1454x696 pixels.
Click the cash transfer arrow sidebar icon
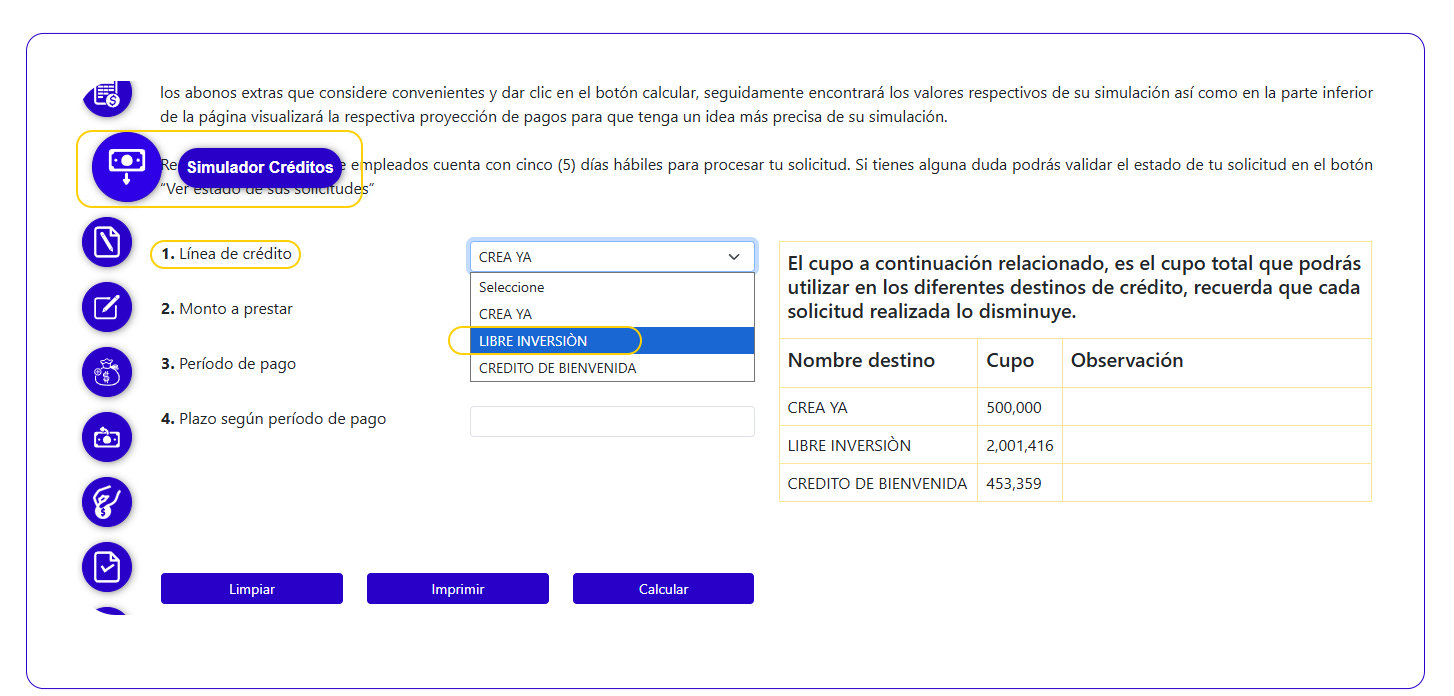click(x=107, y=437)
